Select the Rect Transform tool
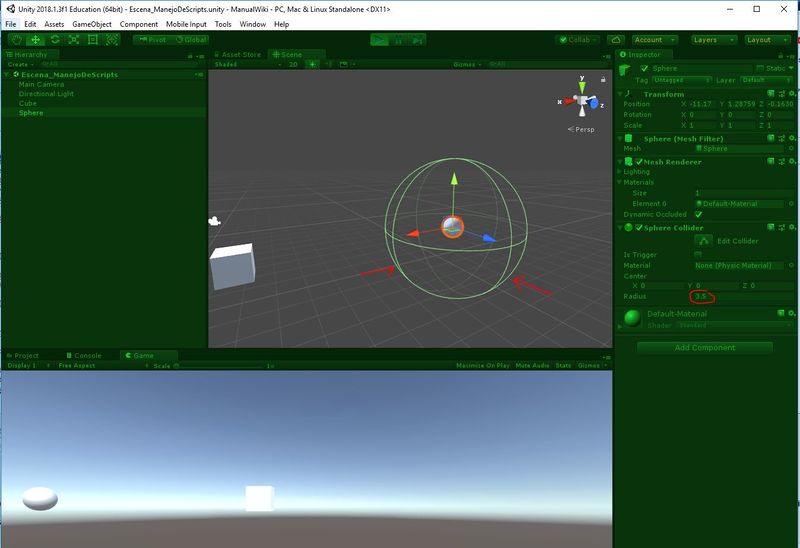800x548 pixels. coord(92,40)
